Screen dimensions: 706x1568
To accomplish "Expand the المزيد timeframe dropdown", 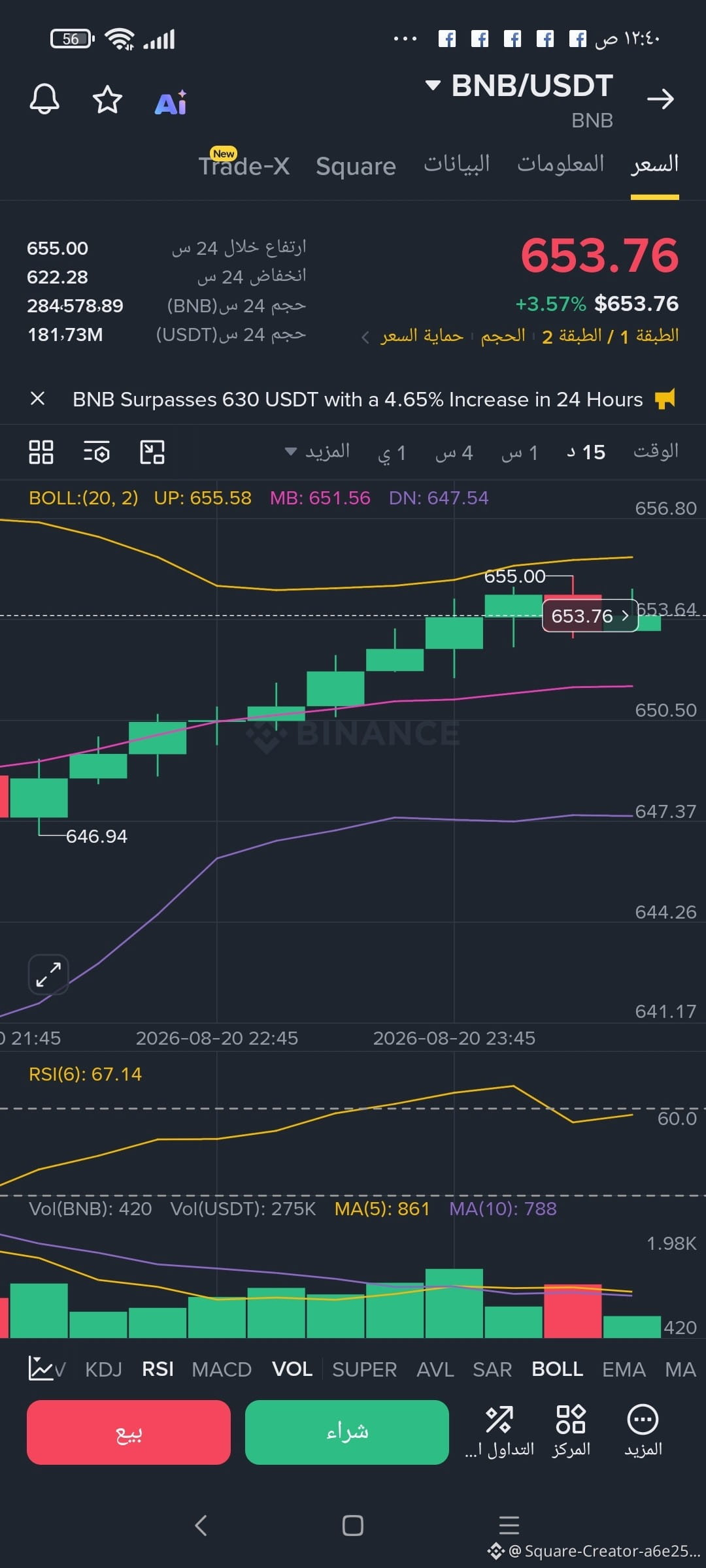I will pos(318,451).
